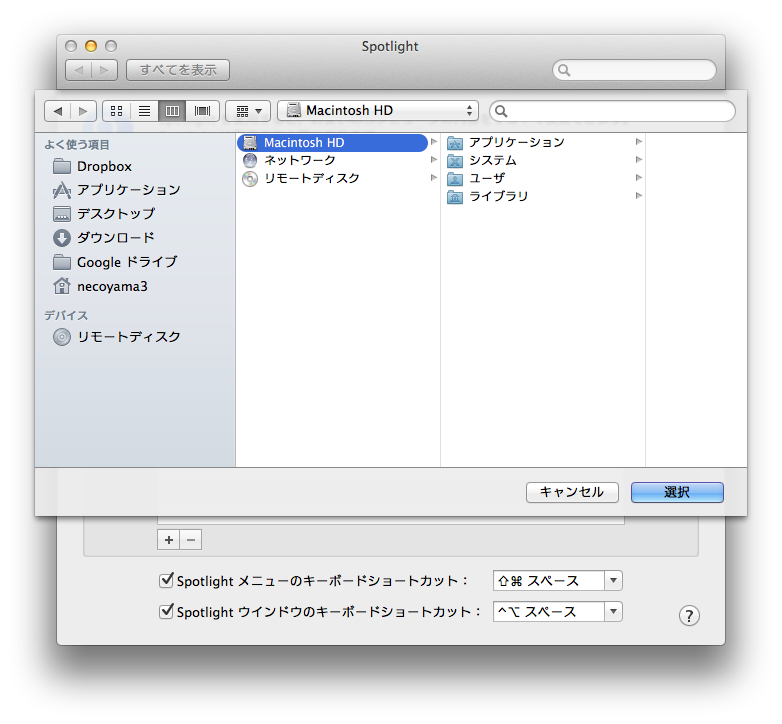Go forward in the Spotlight preferences window
Screen dimensions: 782x724
pos(104,70)
